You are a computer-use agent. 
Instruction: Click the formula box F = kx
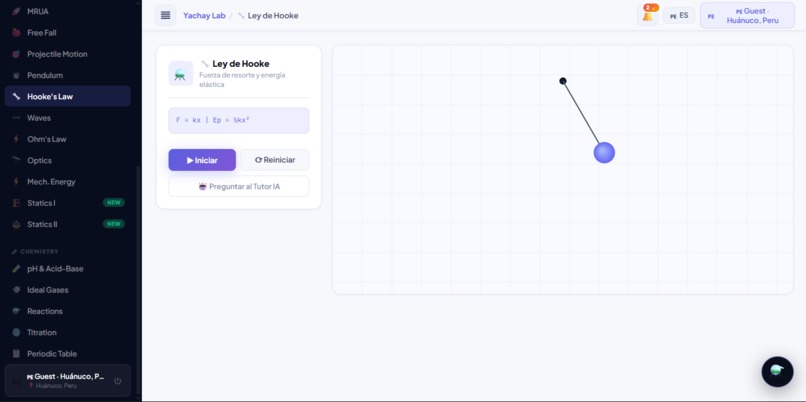[239, 120]
